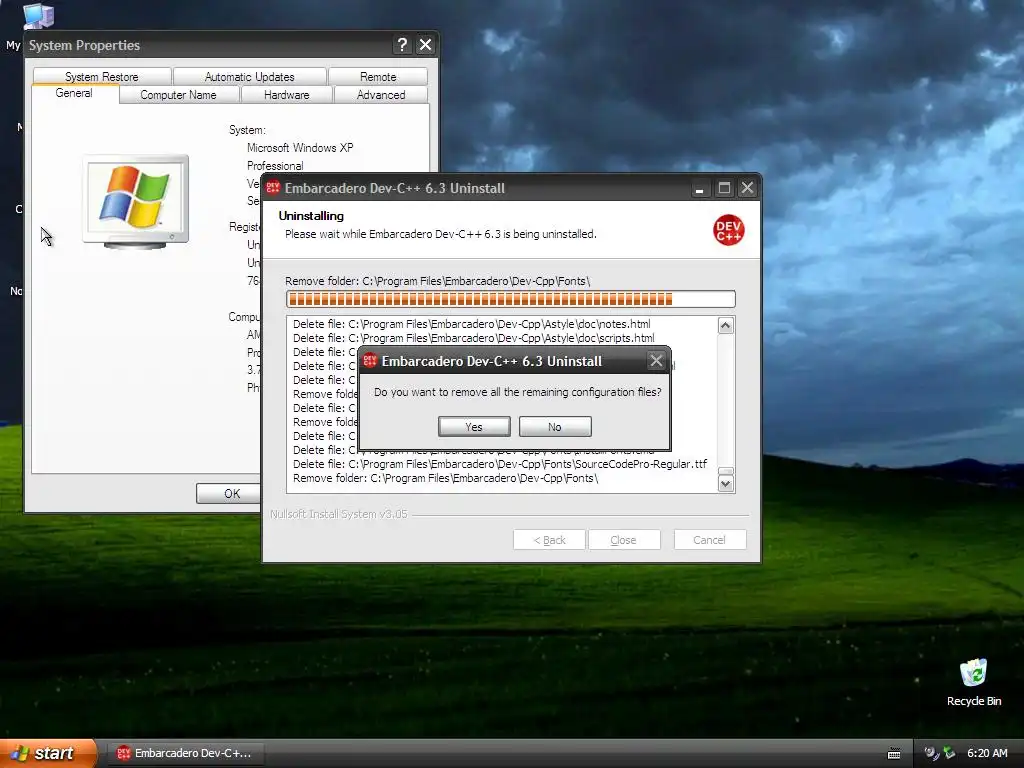Viewport: 1024px width, 768px height.
Task: Select the General tab in System Properties
Action: click(x=74, y=93)
